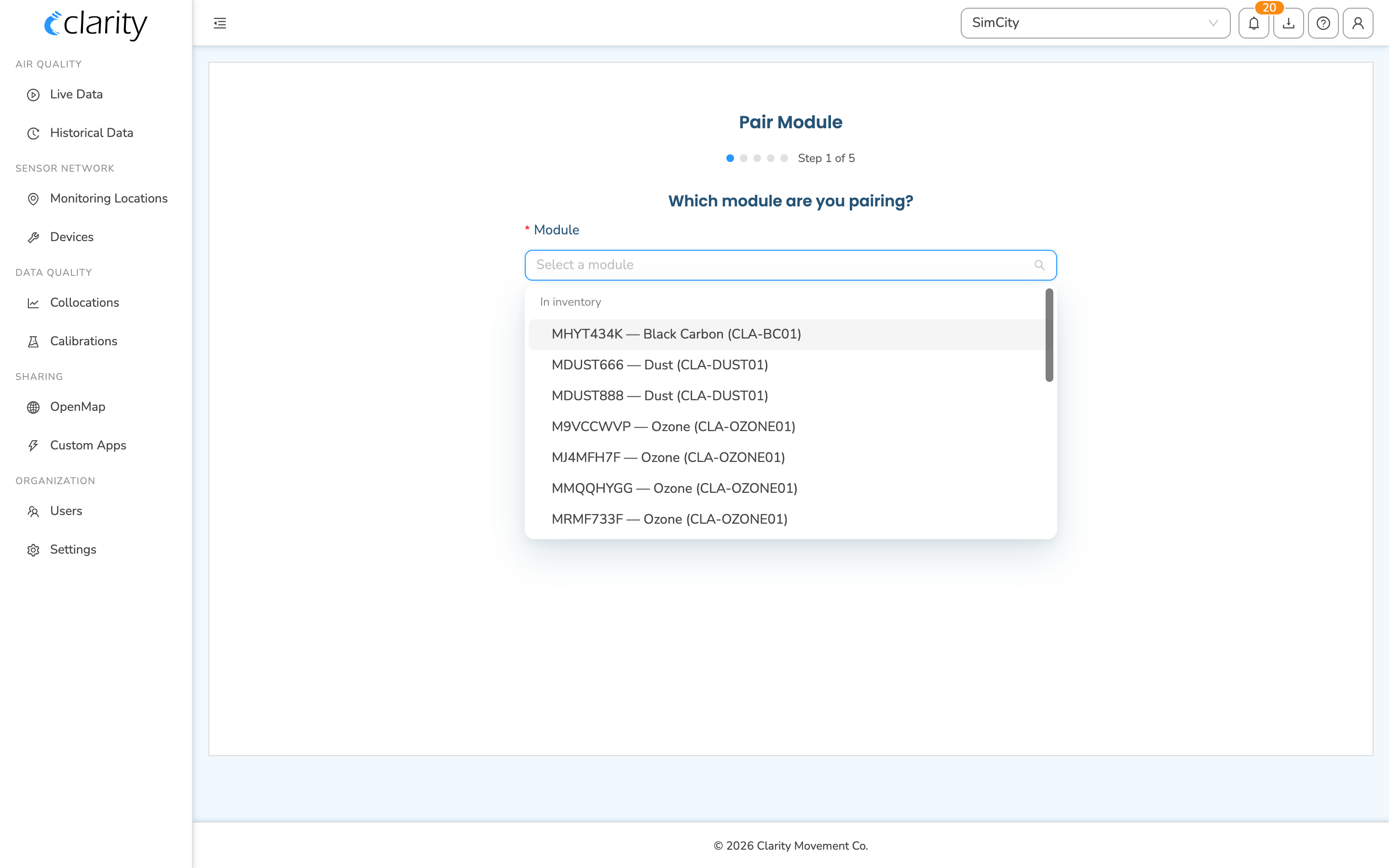Click the Module field label

pos(556,230)
